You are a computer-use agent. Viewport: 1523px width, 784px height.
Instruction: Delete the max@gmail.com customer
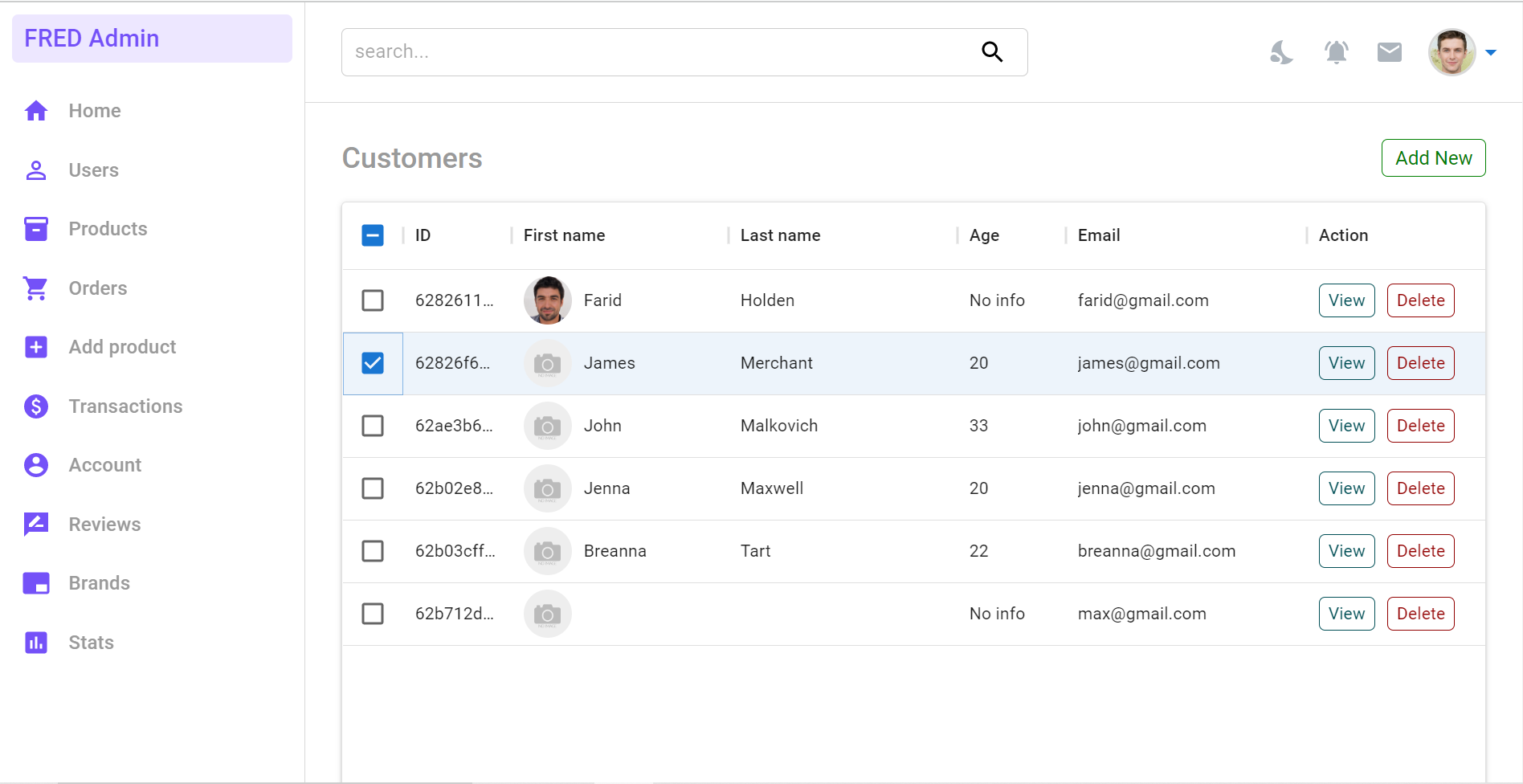pyautogui.click(x=1421, y=614)
